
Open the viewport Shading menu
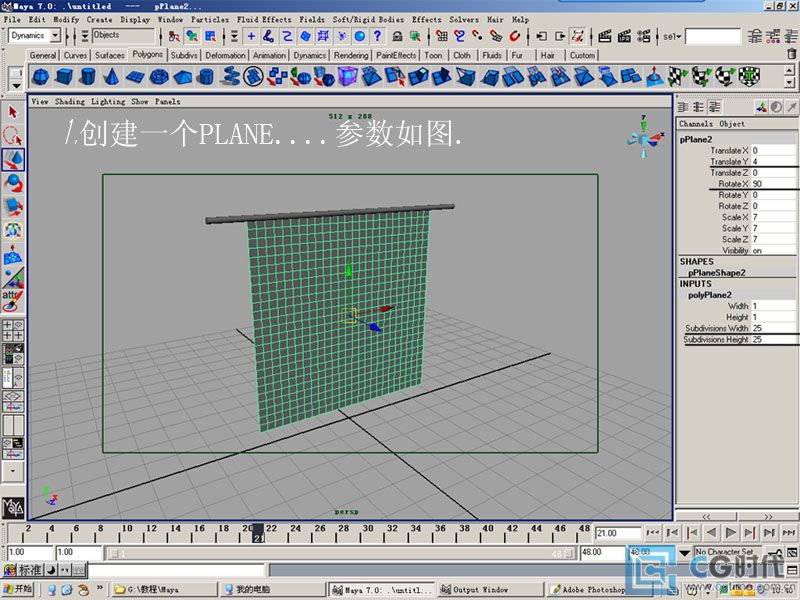click(x=69, y=102)
